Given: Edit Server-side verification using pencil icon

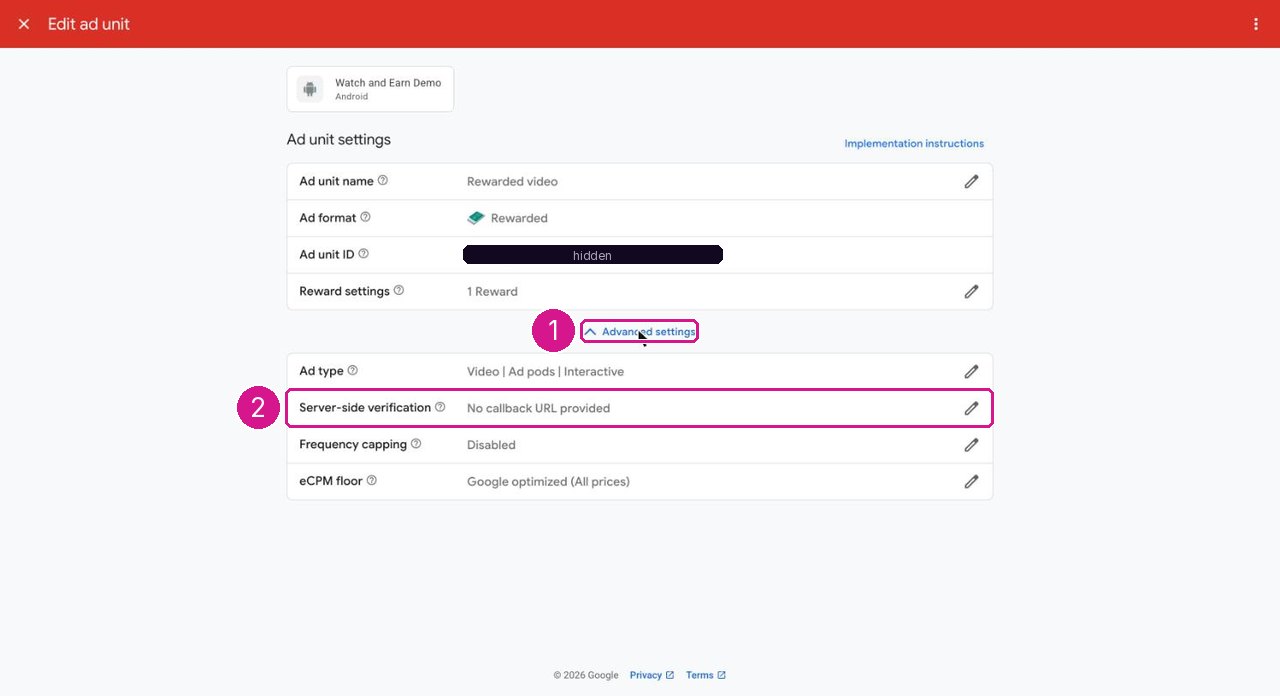Looking at the screenshot, I should 971,408.
